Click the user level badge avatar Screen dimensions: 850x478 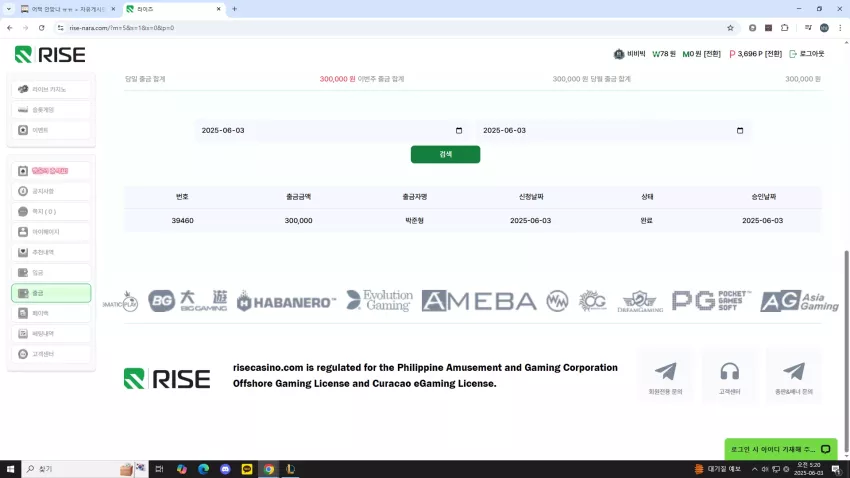coord(619,54)
